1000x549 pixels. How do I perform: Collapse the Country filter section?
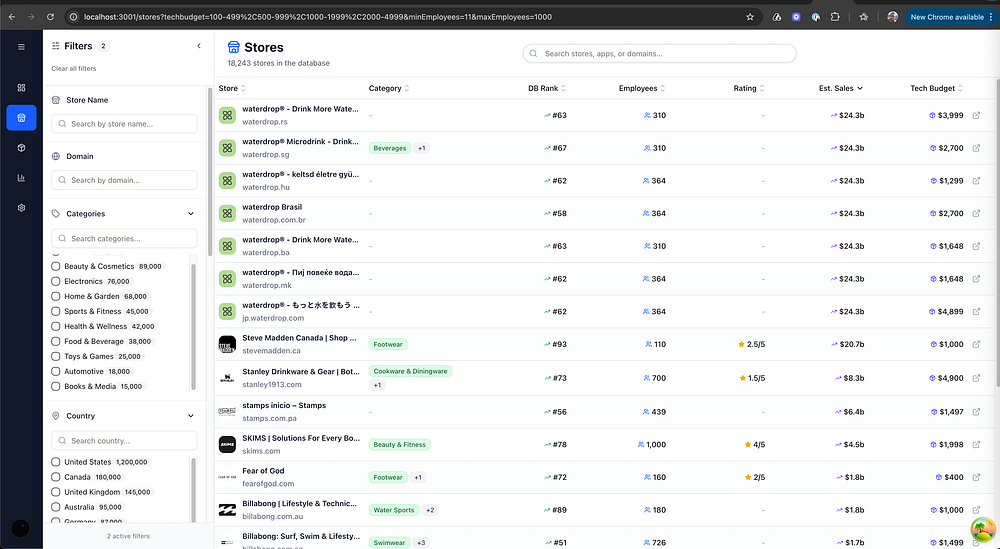pos(191,416)
